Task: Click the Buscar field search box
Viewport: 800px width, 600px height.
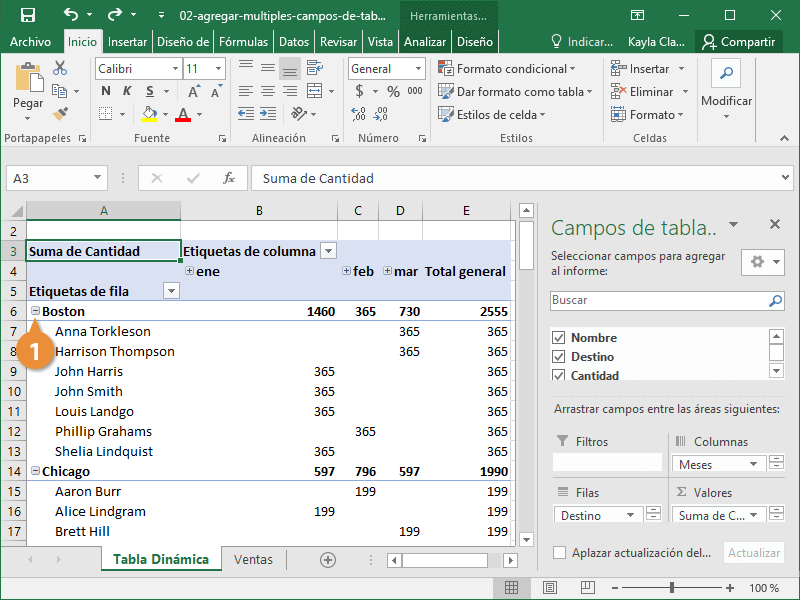Action: click(x=667, y=301)
